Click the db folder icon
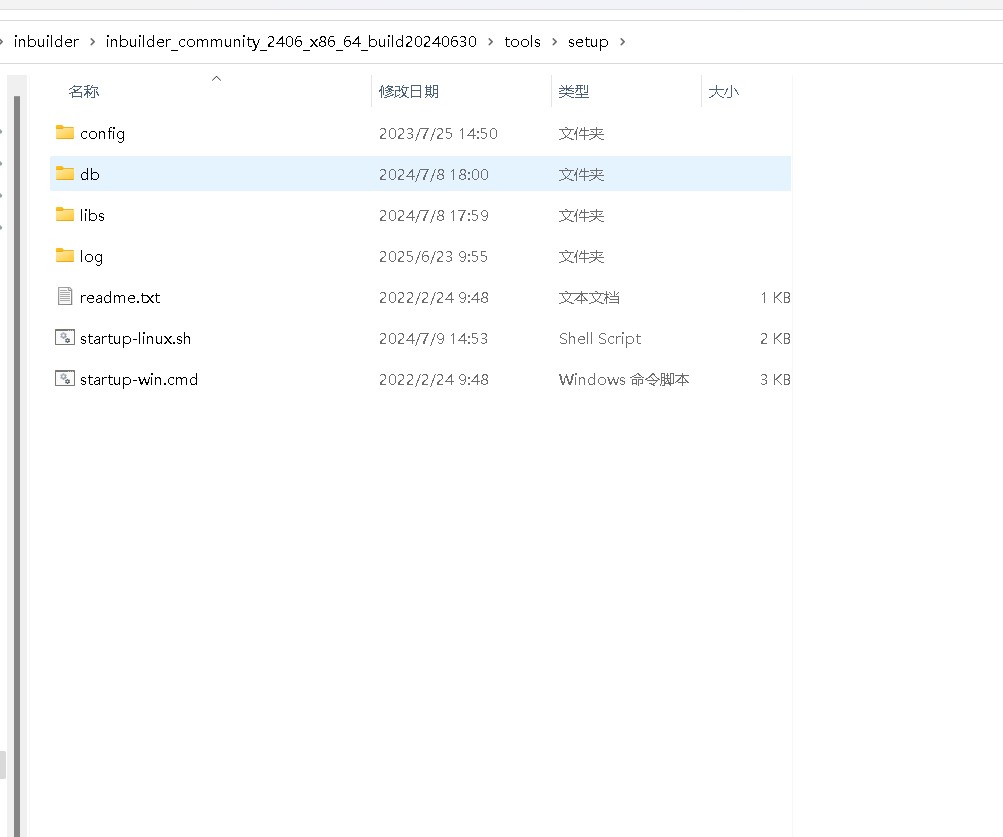 click(x=62, y=174)
